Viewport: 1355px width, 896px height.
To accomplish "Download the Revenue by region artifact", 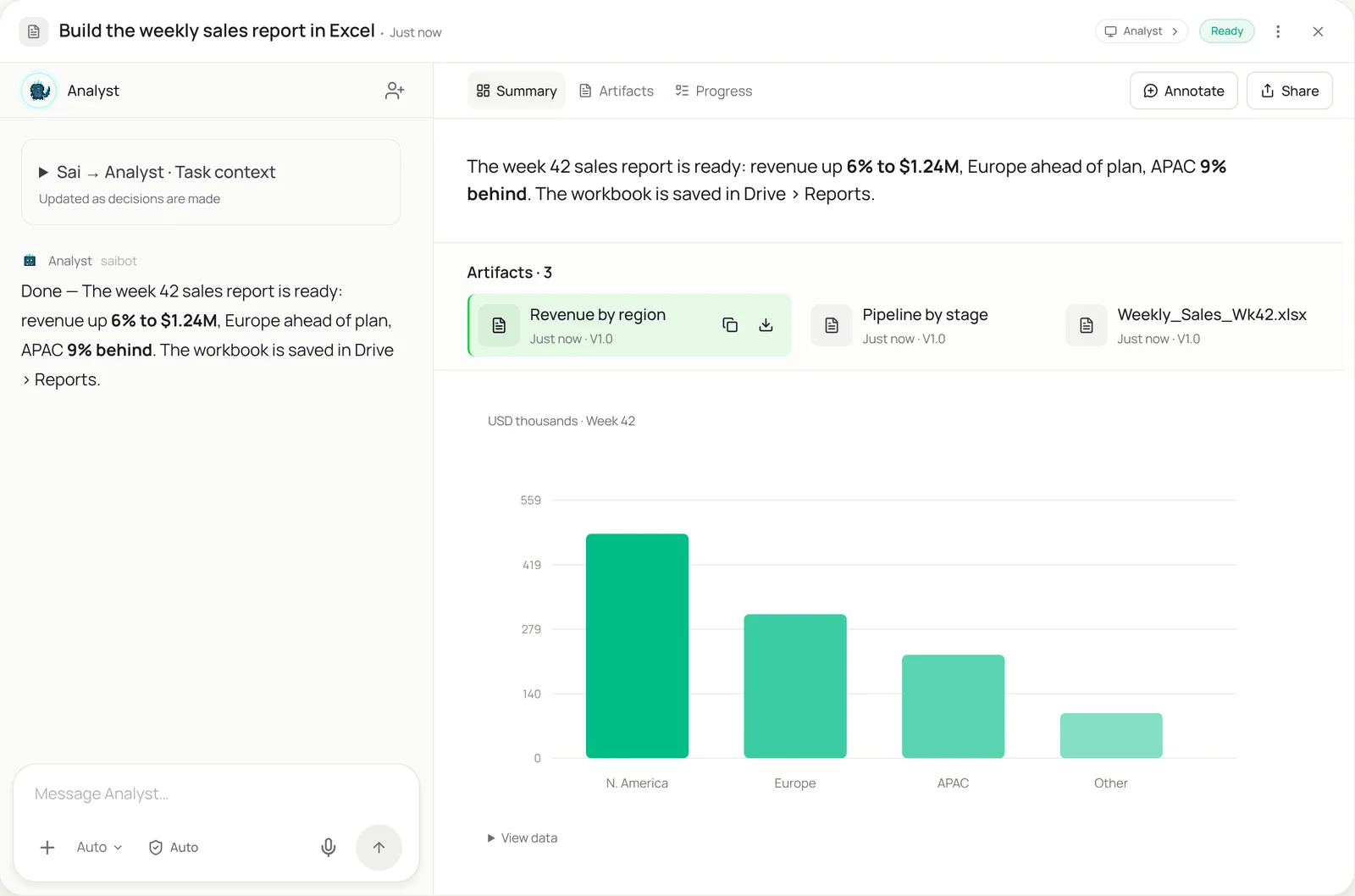I will click(x=766, y=325).
